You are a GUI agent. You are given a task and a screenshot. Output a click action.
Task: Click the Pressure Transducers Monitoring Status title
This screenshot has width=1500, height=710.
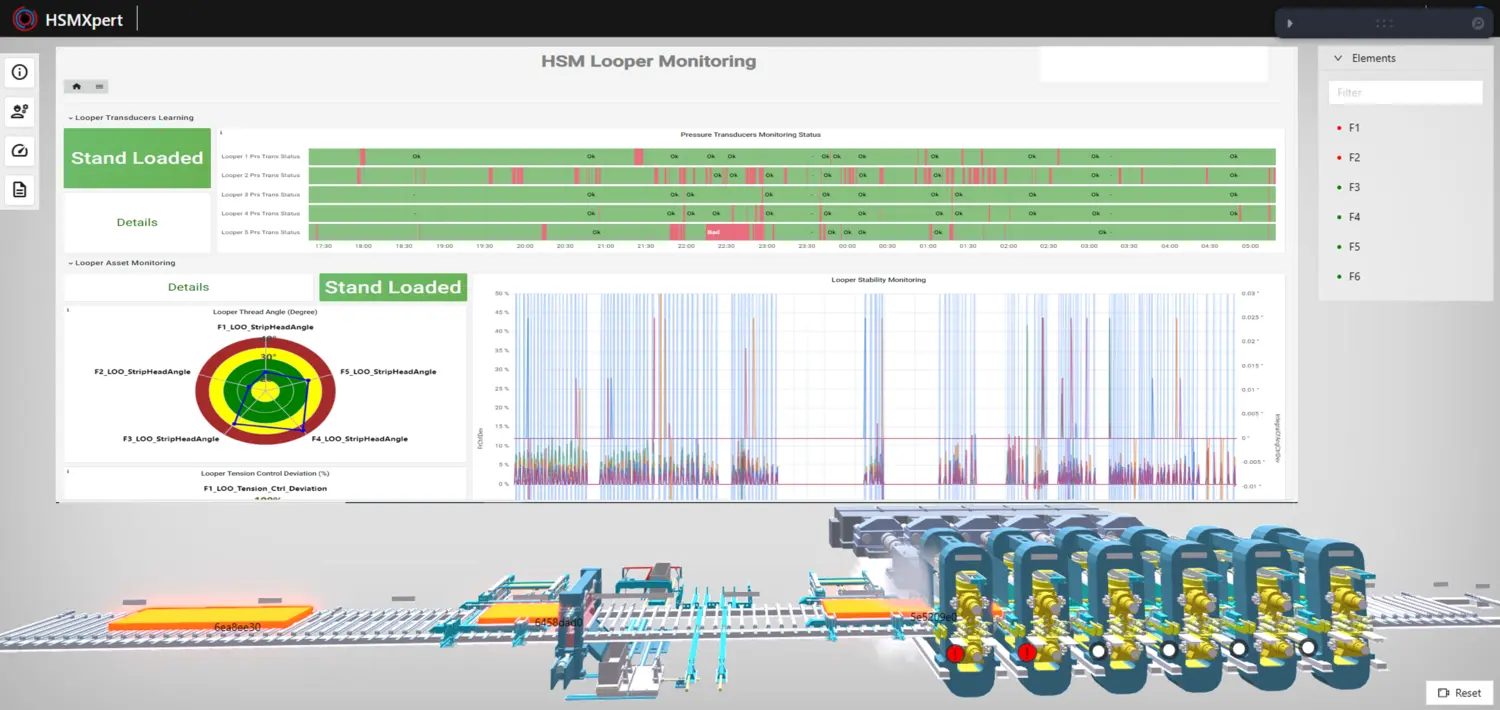coord(750,134)
